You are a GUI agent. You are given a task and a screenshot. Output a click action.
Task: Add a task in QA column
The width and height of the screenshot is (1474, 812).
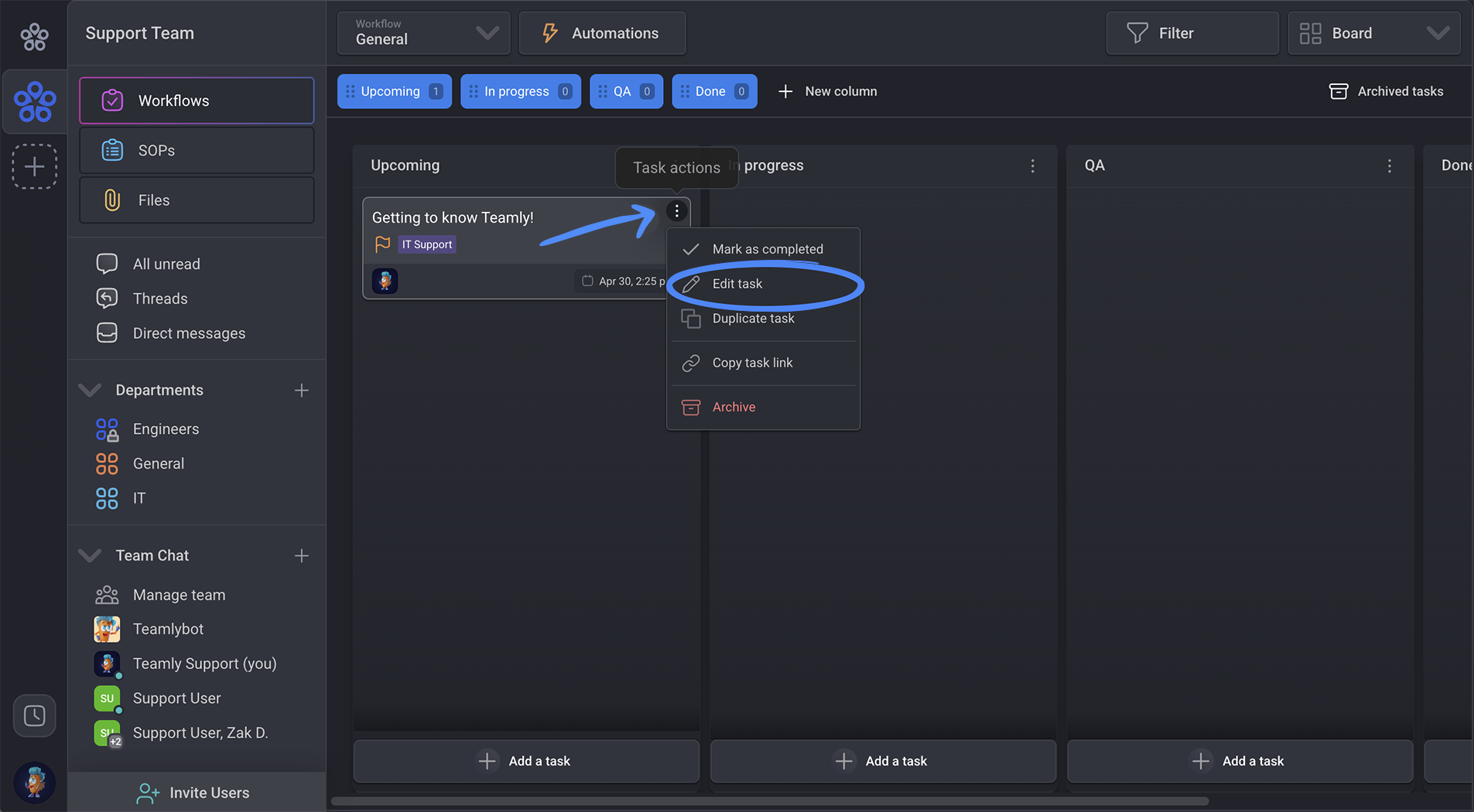pyautogui.click(x=1240, y=761)
